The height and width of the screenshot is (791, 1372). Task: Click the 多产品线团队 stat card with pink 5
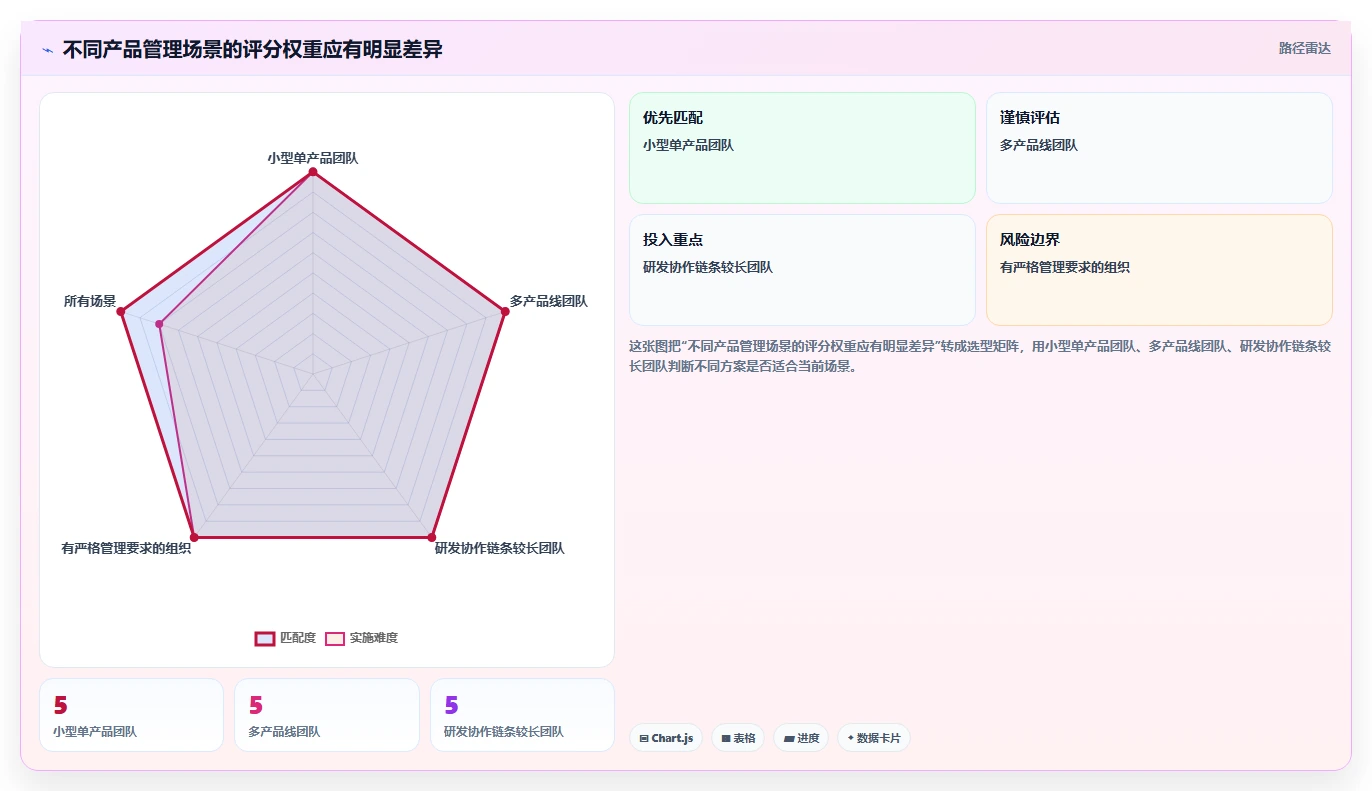[x=327, y=715]
